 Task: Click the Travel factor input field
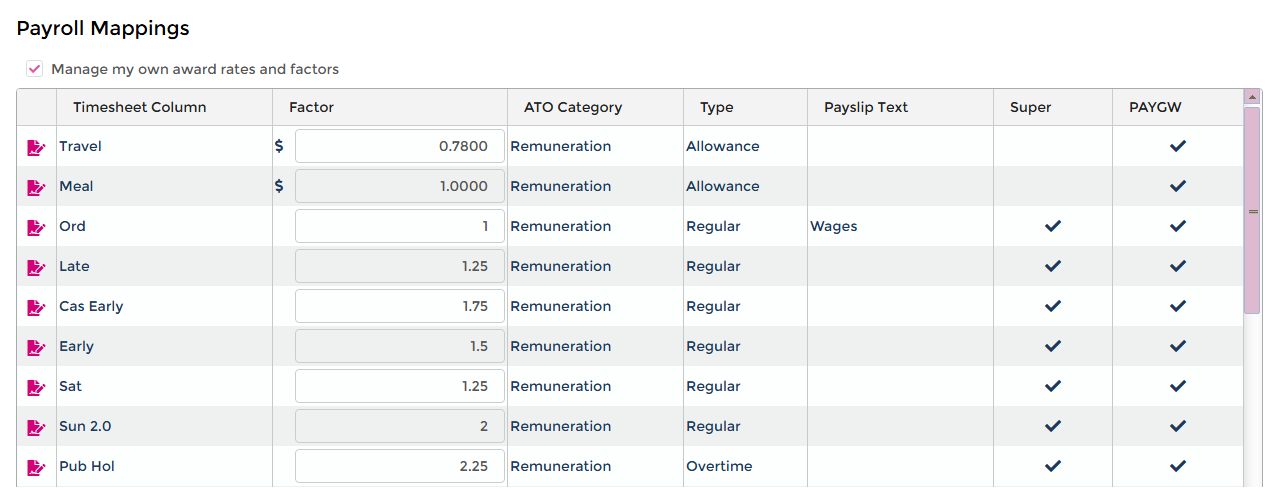(399, 146)
